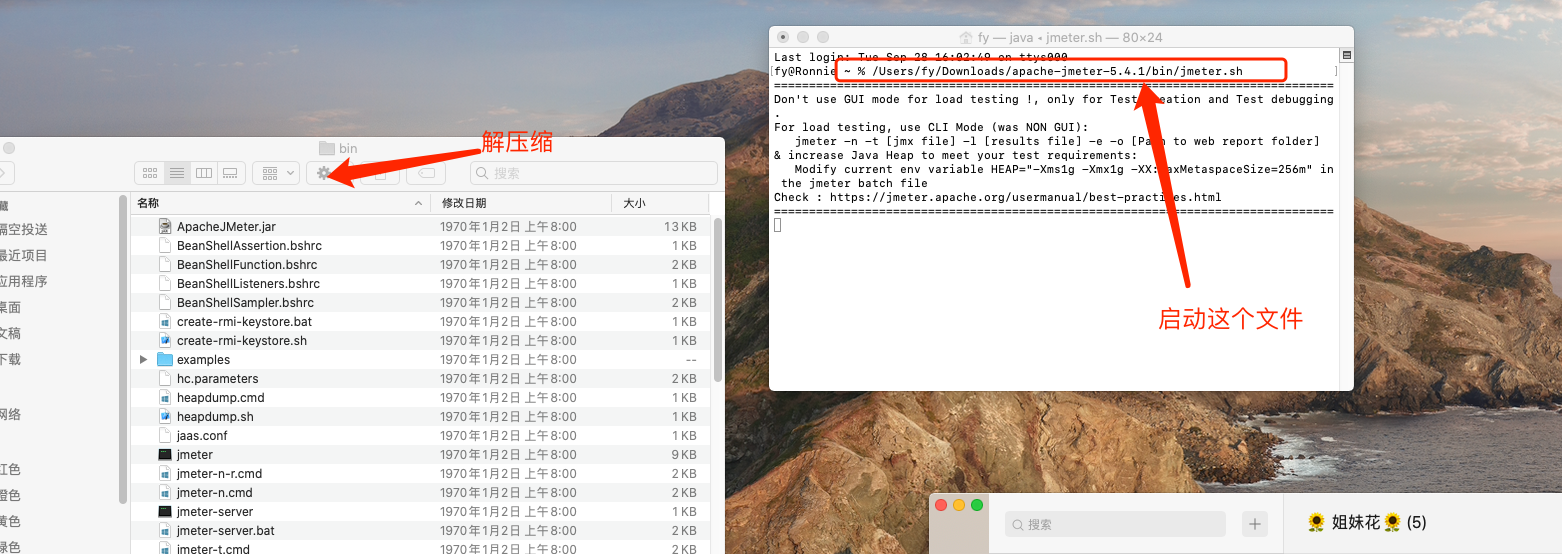The width and height of the screenshot is (1562, 554).
Task: Select the jaas.conf file icon
Action: point(165,436)
